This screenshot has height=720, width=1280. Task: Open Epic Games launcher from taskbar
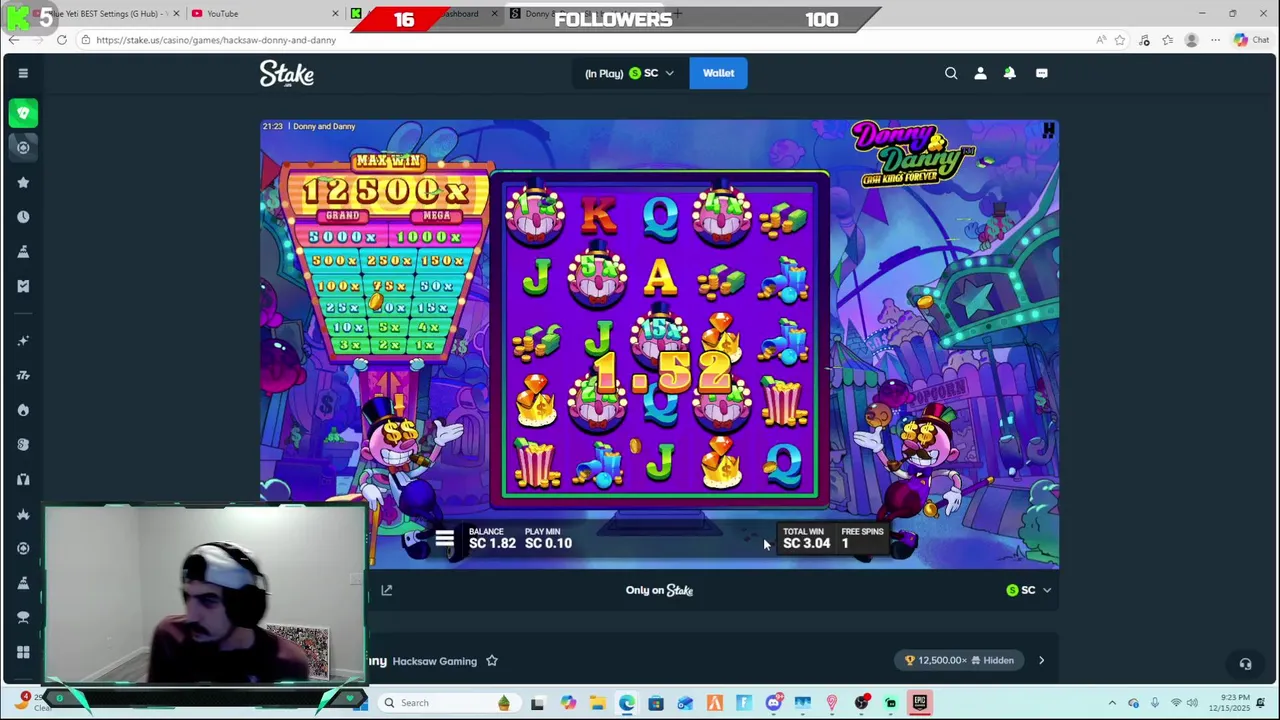(919, 703)
